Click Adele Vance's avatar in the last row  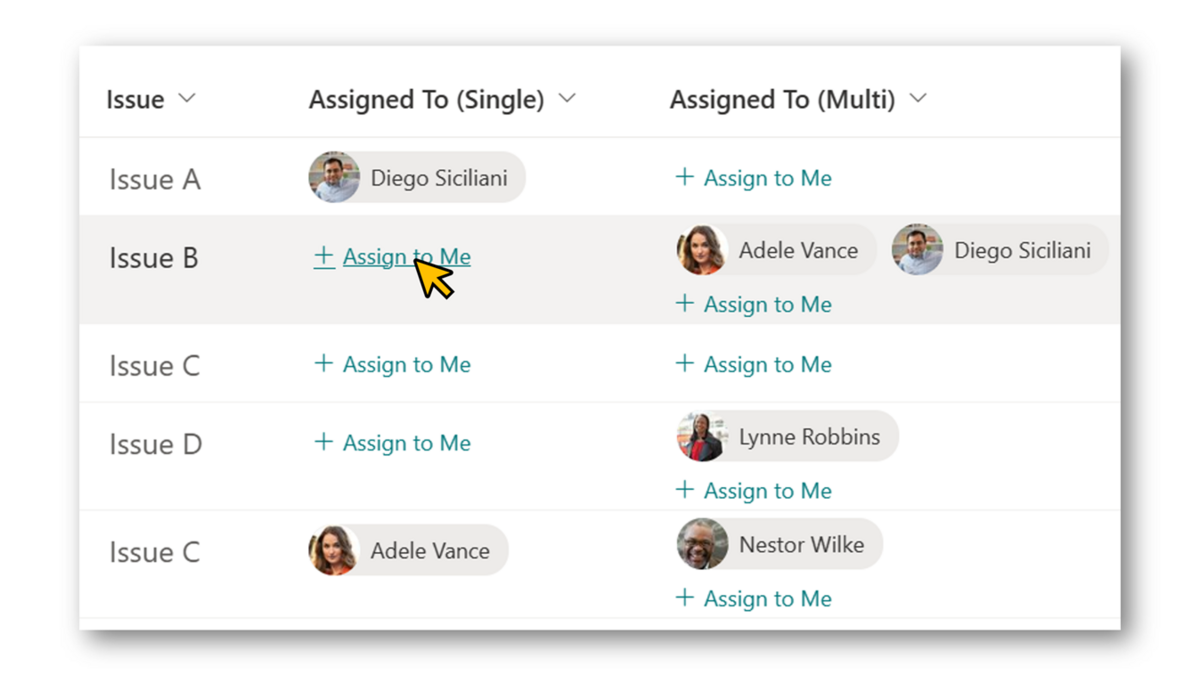point(334,551)
